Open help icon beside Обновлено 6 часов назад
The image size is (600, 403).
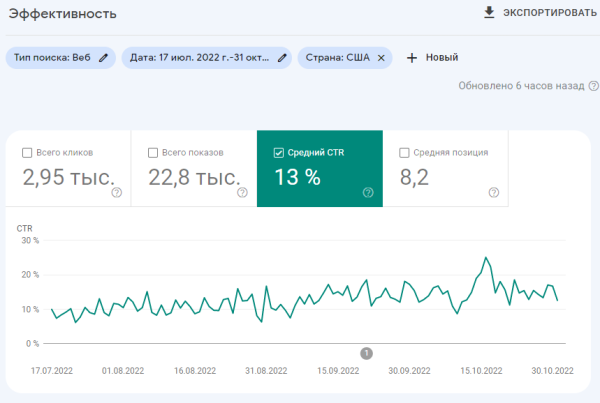click(x=592, y=86)
